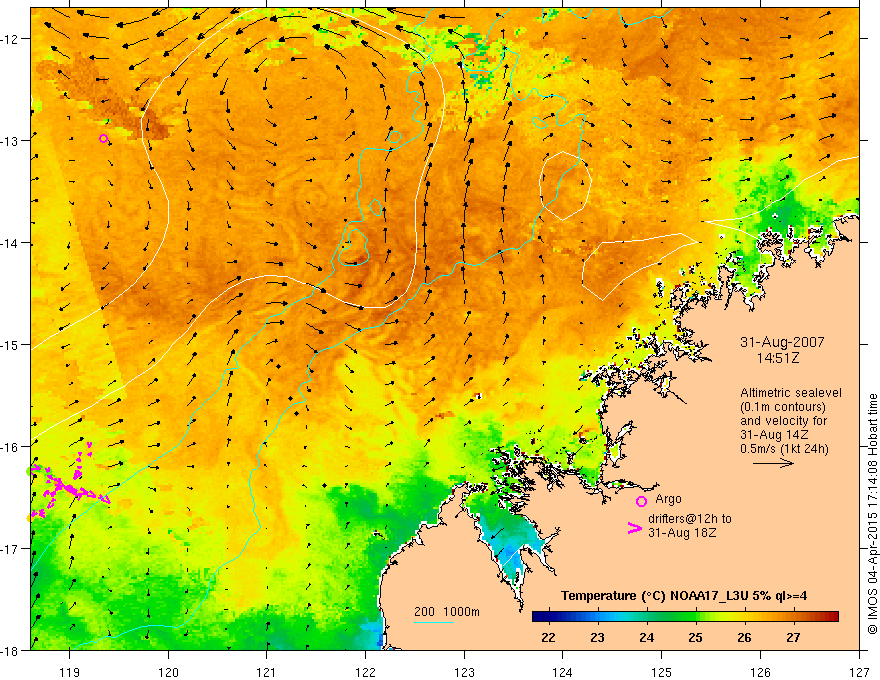This screenshot has width=880, height=680.
Task: Click the longitude axis label 124
Action: (x=563, y=672)
